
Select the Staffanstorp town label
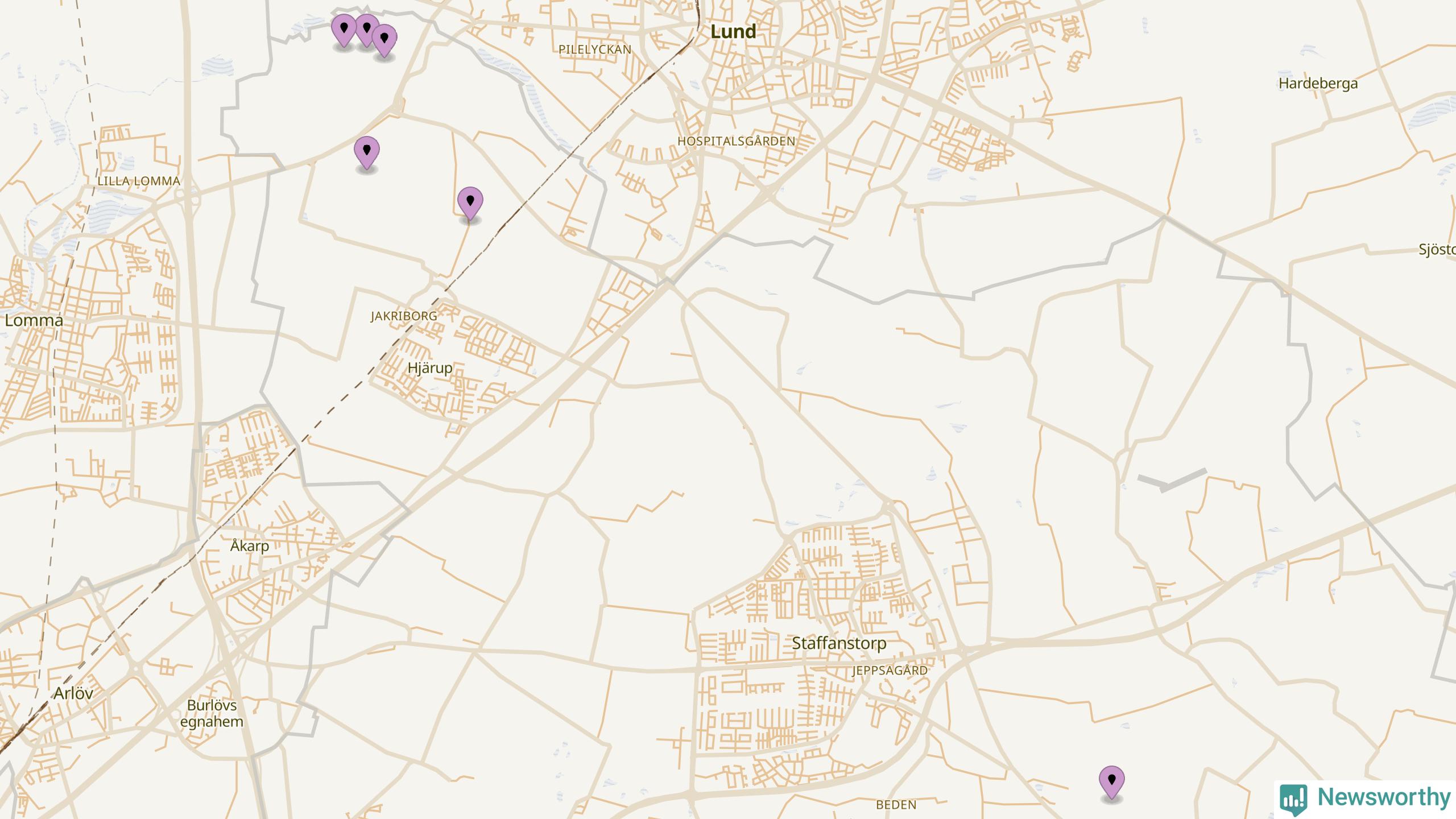(839, 643)
